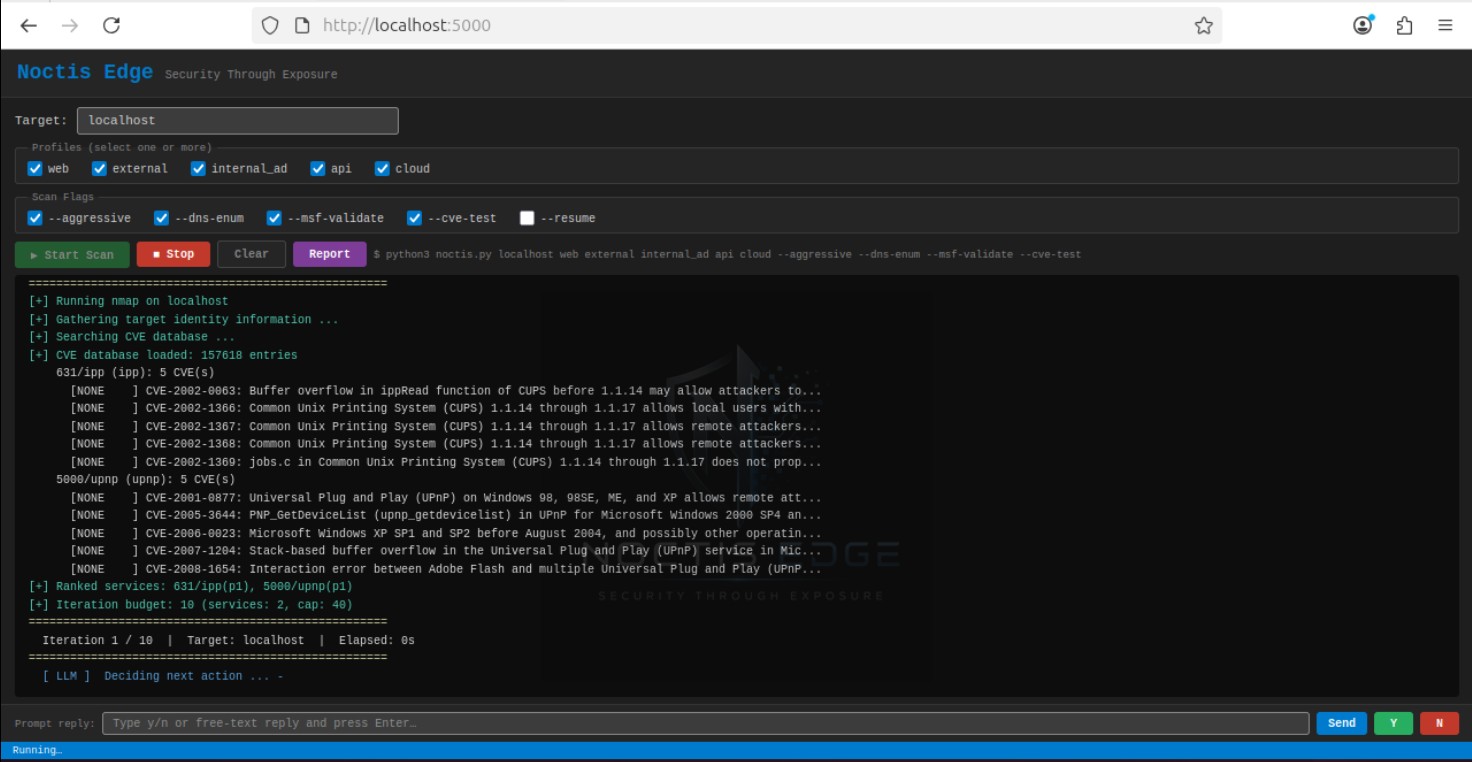Click the Noctis Edge title
This screenshot has width=1472, height=762.
[85, 72]
